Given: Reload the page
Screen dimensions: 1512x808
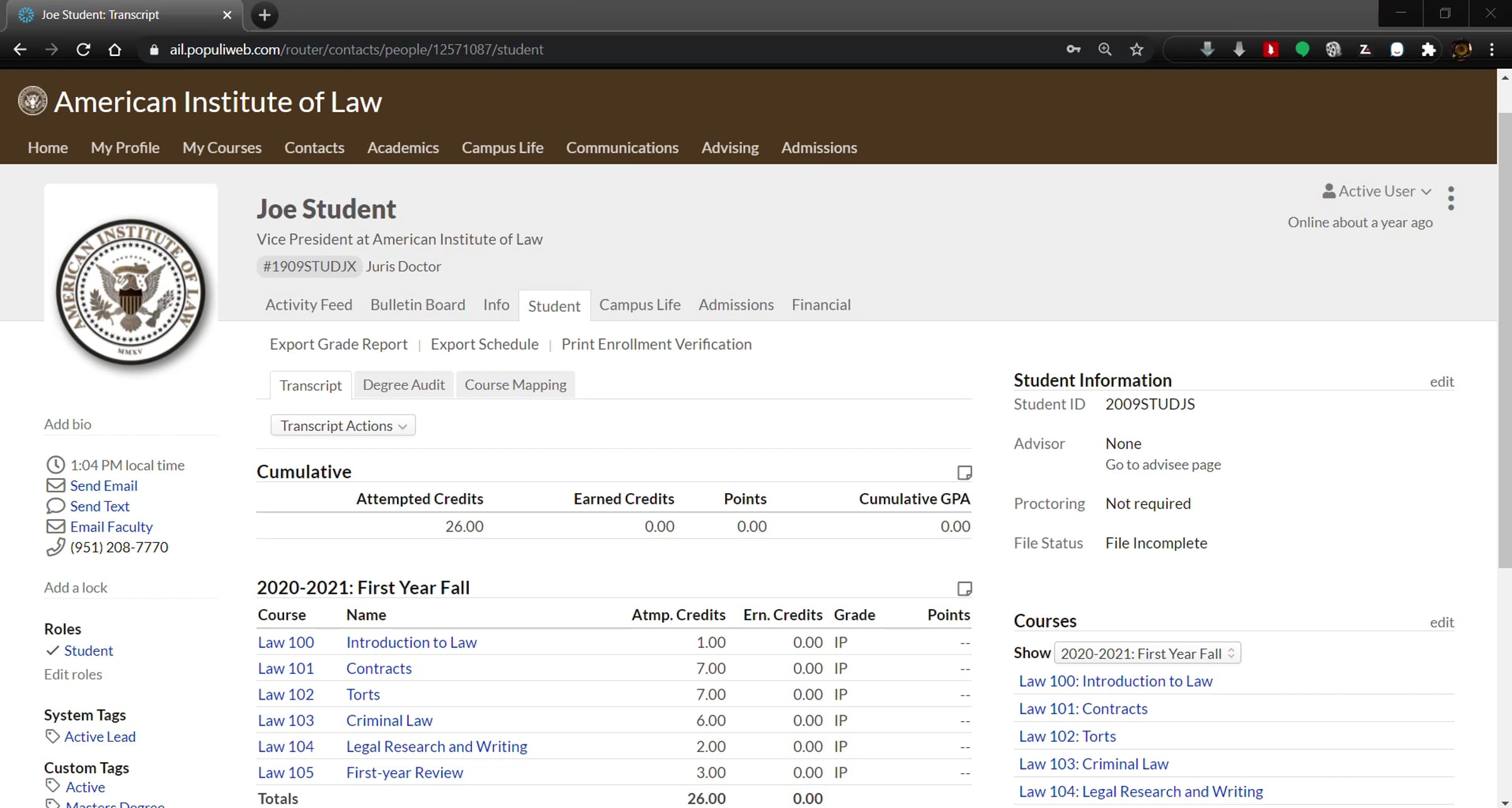Looking at the screenshot, I should point(83,49).
